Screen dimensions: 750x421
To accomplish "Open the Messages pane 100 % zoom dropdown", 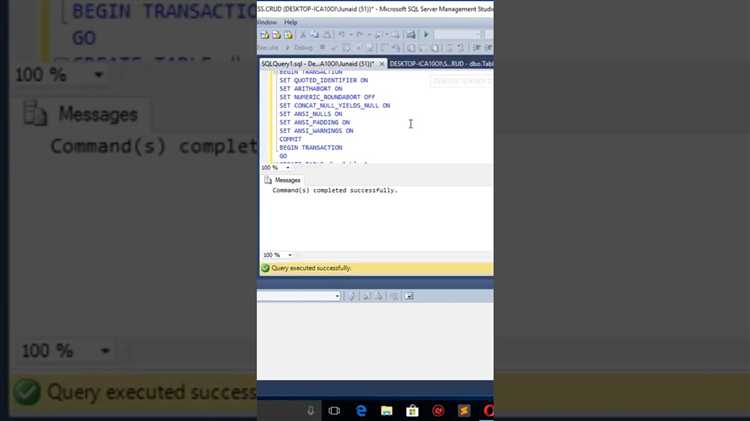I will pos(290,255).
